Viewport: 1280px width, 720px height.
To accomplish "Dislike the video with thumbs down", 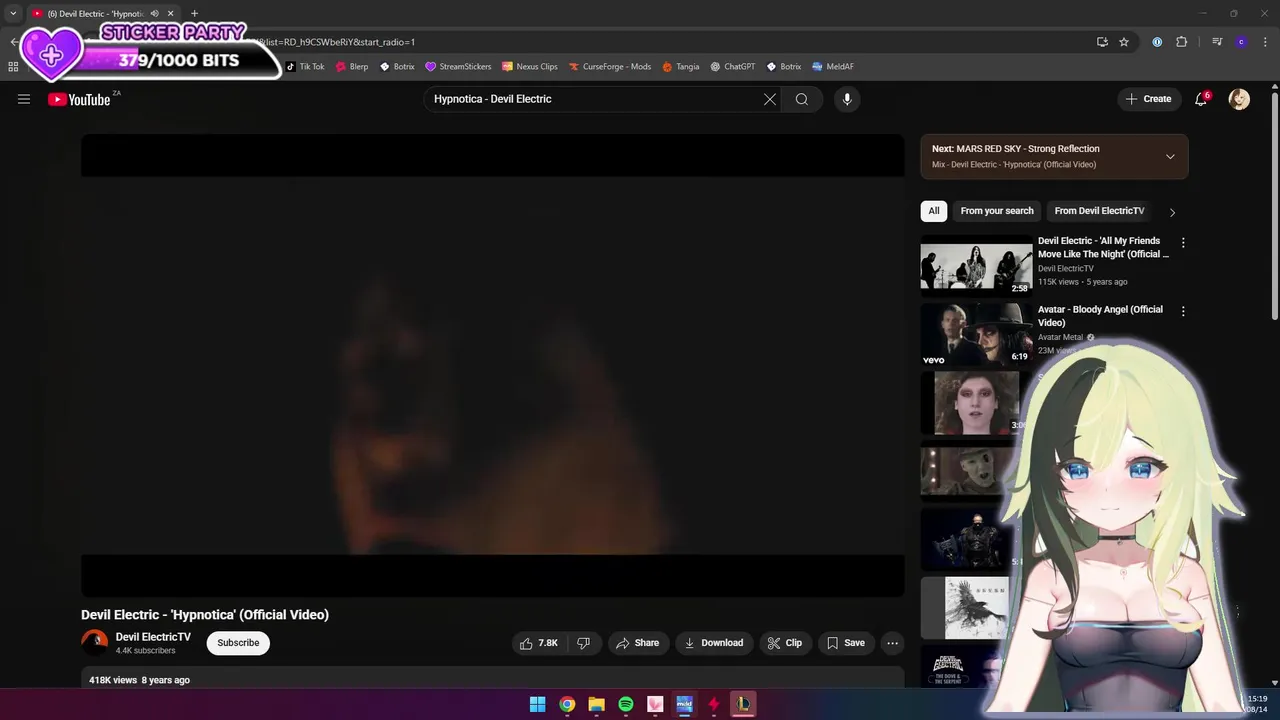I will point(584,643).
